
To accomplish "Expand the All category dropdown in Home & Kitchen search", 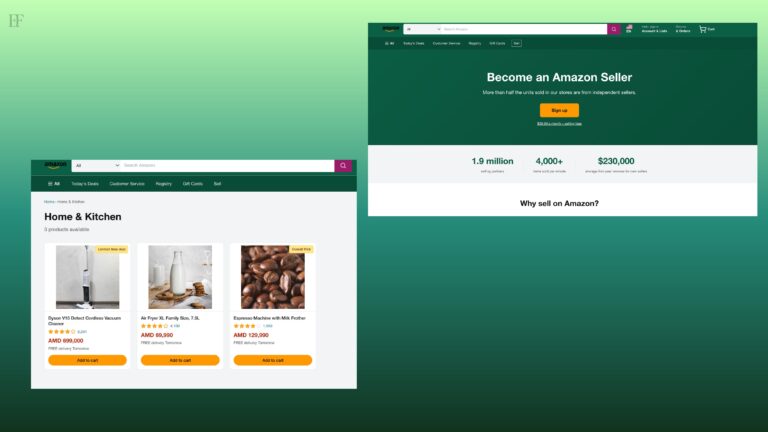I will [x=96, y=166].
